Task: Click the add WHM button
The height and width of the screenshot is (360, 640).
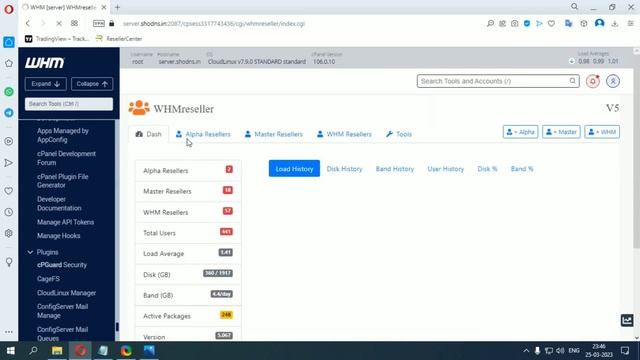Action: pos(602,132)
